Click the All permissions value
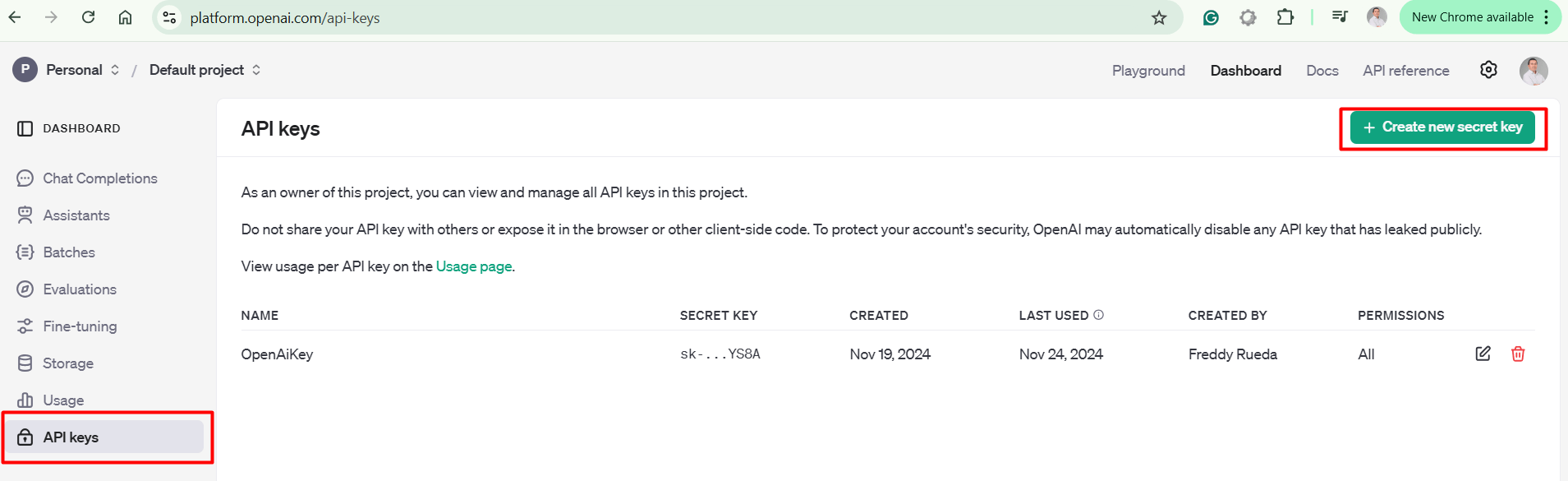 tap(1366, 354)
